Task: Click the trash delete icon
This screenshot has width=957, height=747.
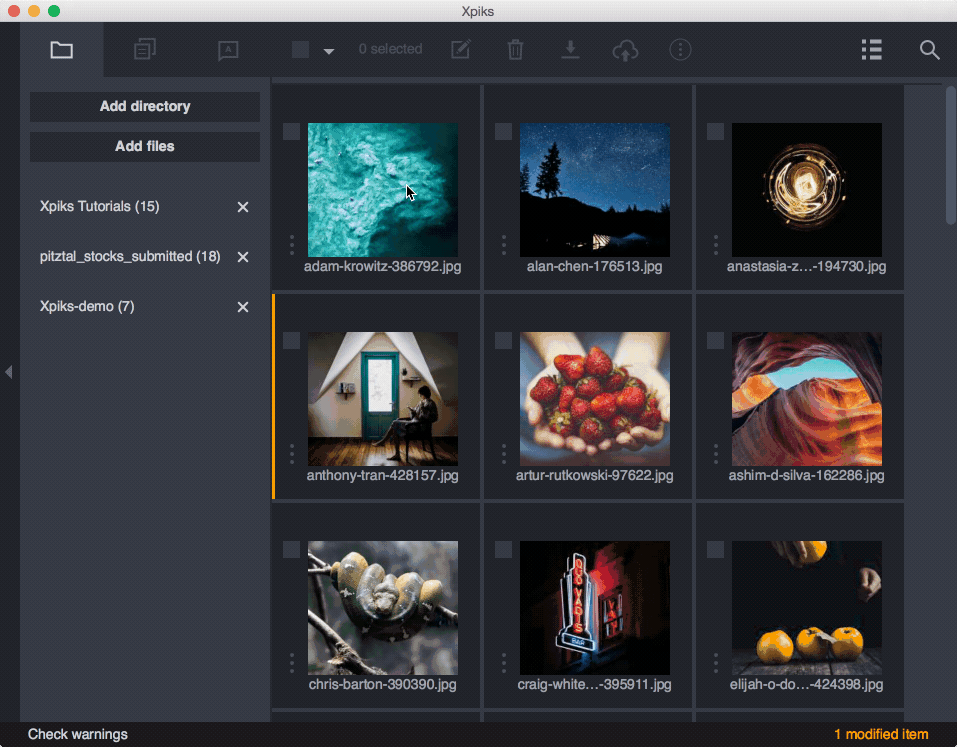Action: click(x=515, y=49)
